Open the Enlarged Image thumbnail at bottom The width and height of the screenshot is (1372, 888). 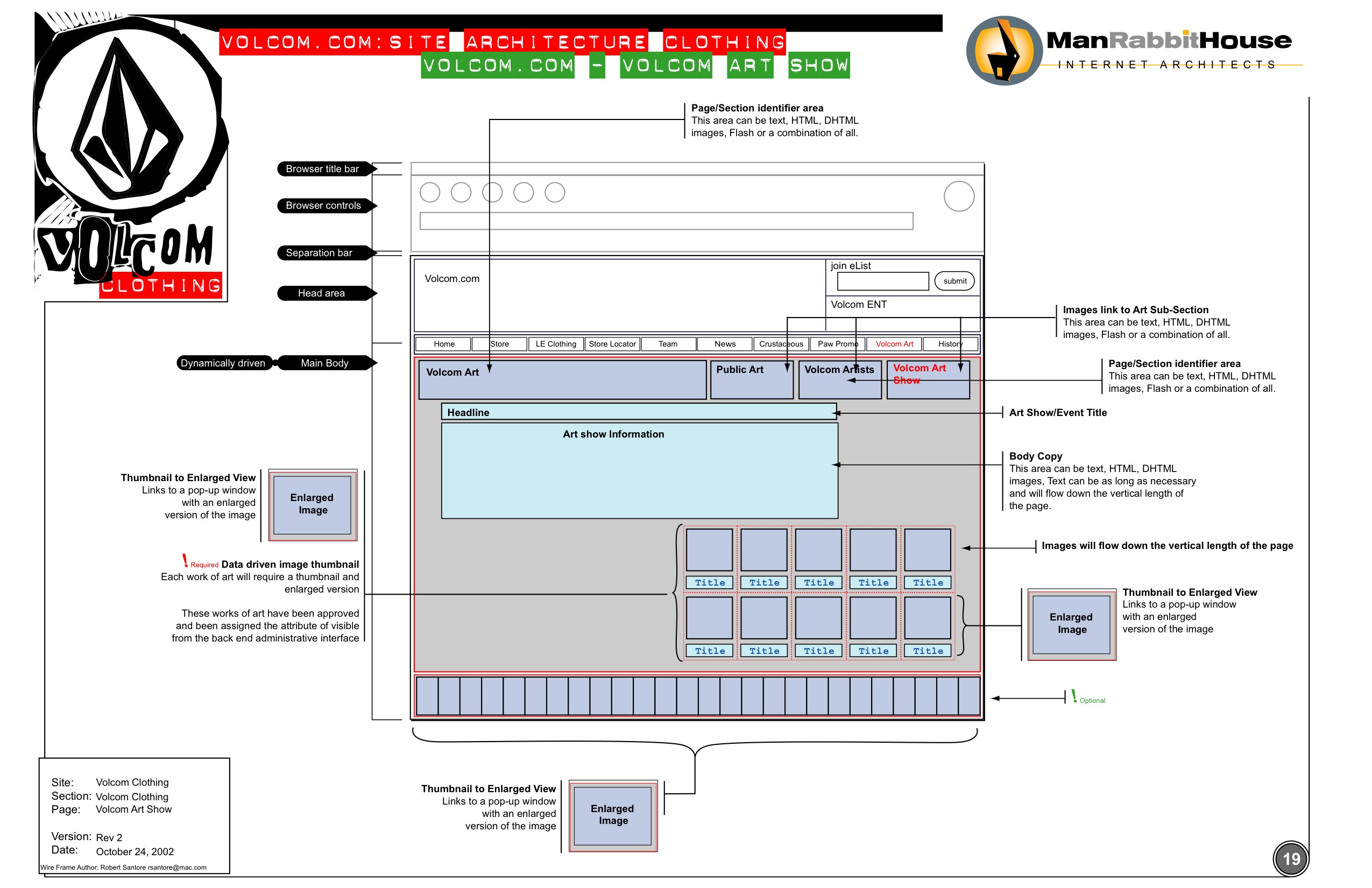coord(613,815)
